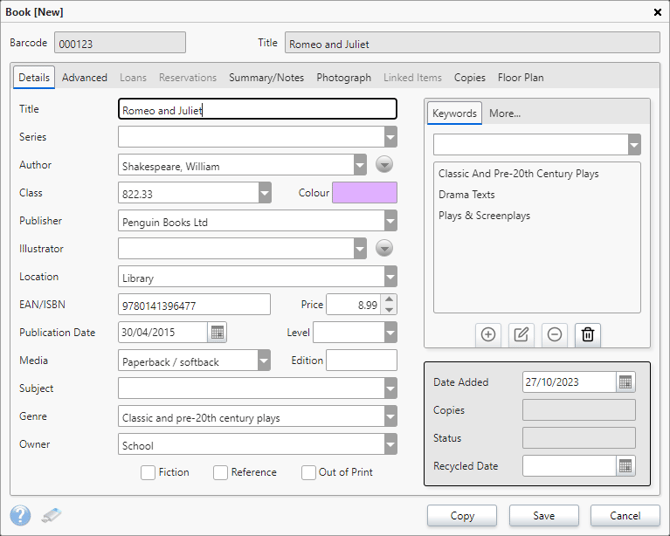Screen dimensions: 670x536
Task: Open the Recycled Date calendar picker
Action: (x=626, y=465)
